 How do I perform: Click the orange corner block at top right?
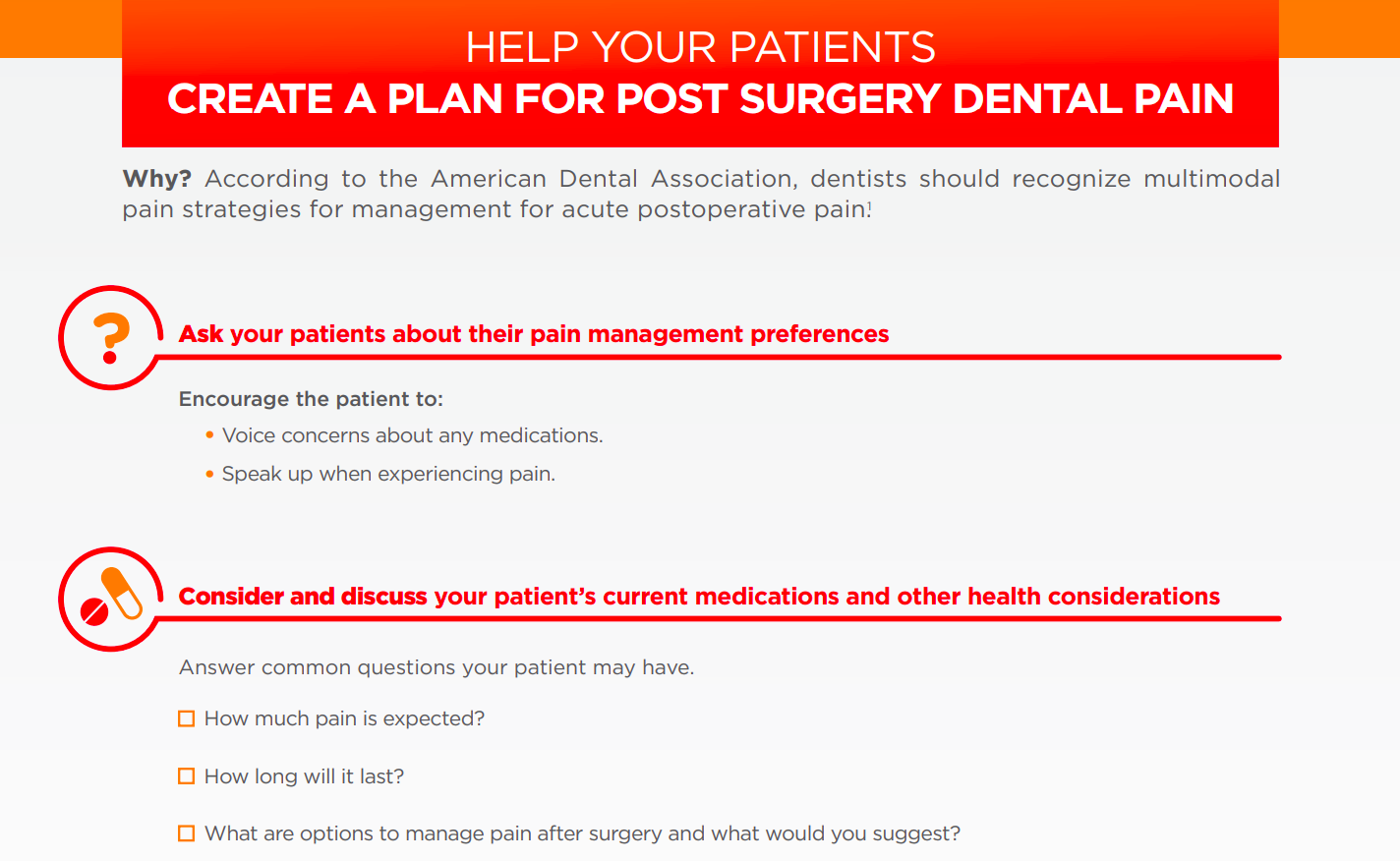point(1339,29)
